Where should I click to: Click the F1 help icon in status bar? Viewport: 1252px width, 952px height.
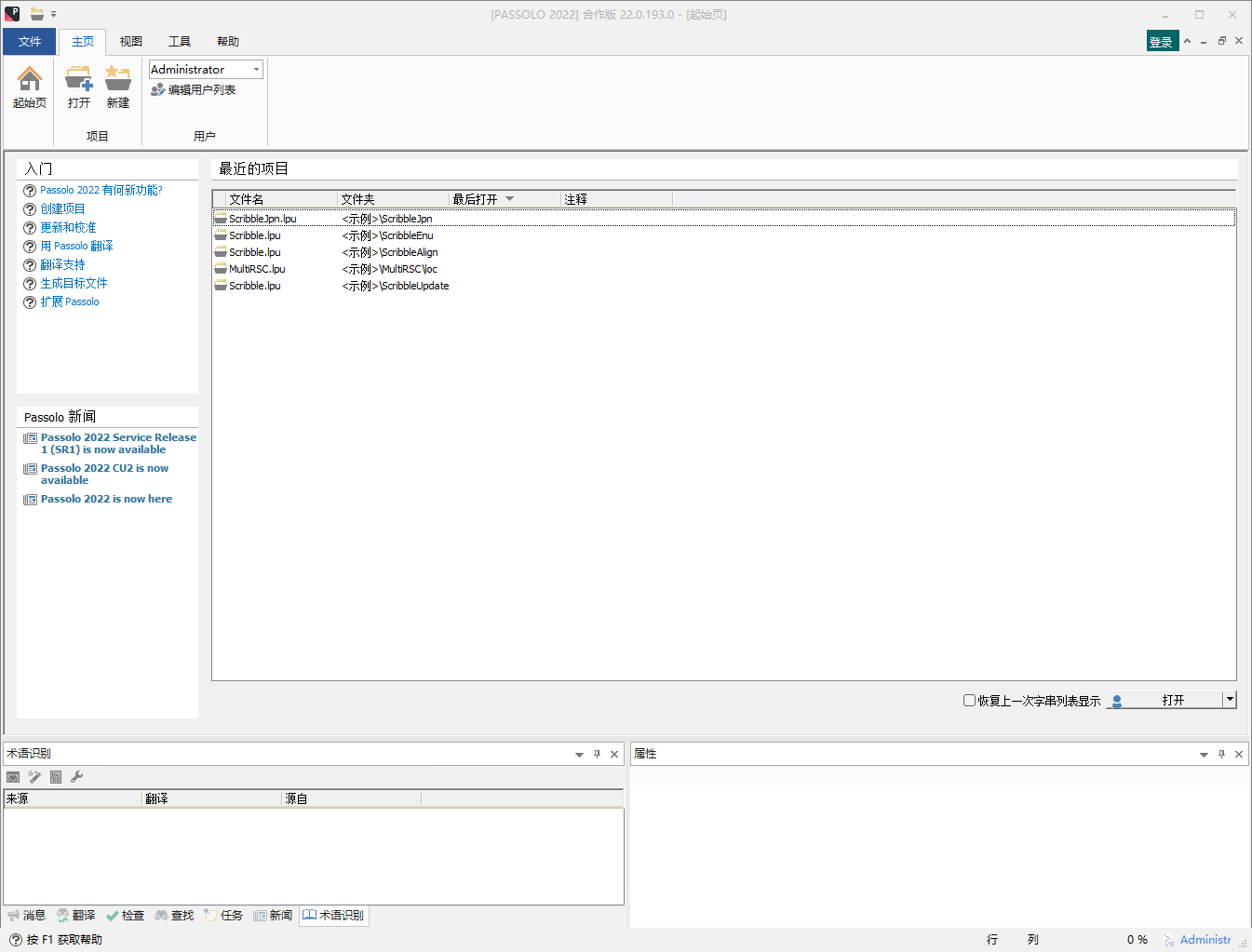[x=16, y=940]
